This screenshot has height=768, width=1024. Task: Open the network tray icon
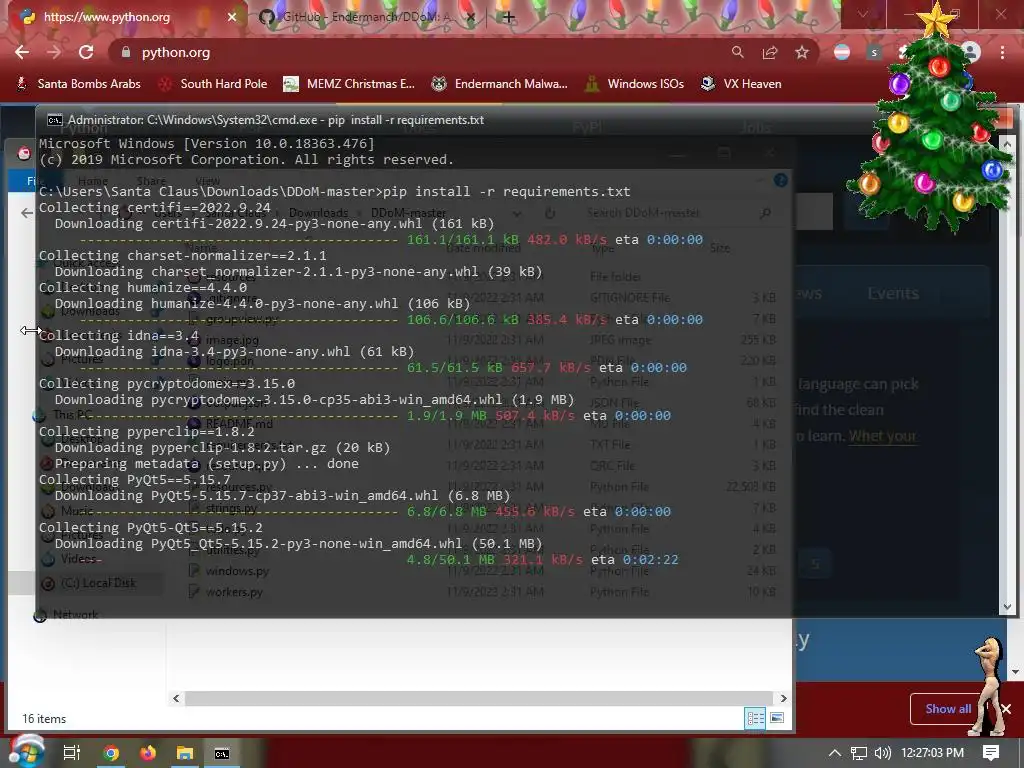pyautogui.click(x=859, y=753)
